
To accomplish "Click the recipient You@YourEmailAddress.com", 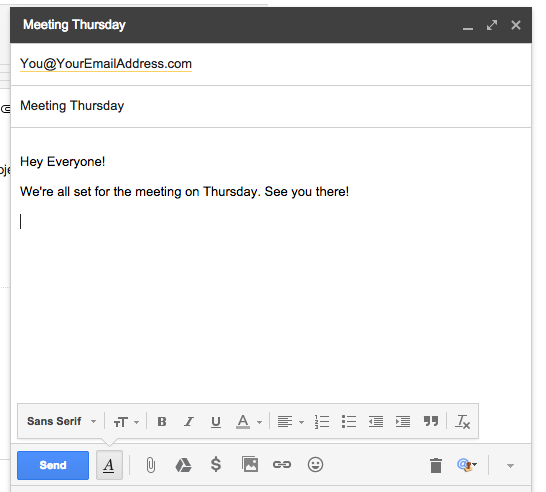I will [x=106, y=64].
